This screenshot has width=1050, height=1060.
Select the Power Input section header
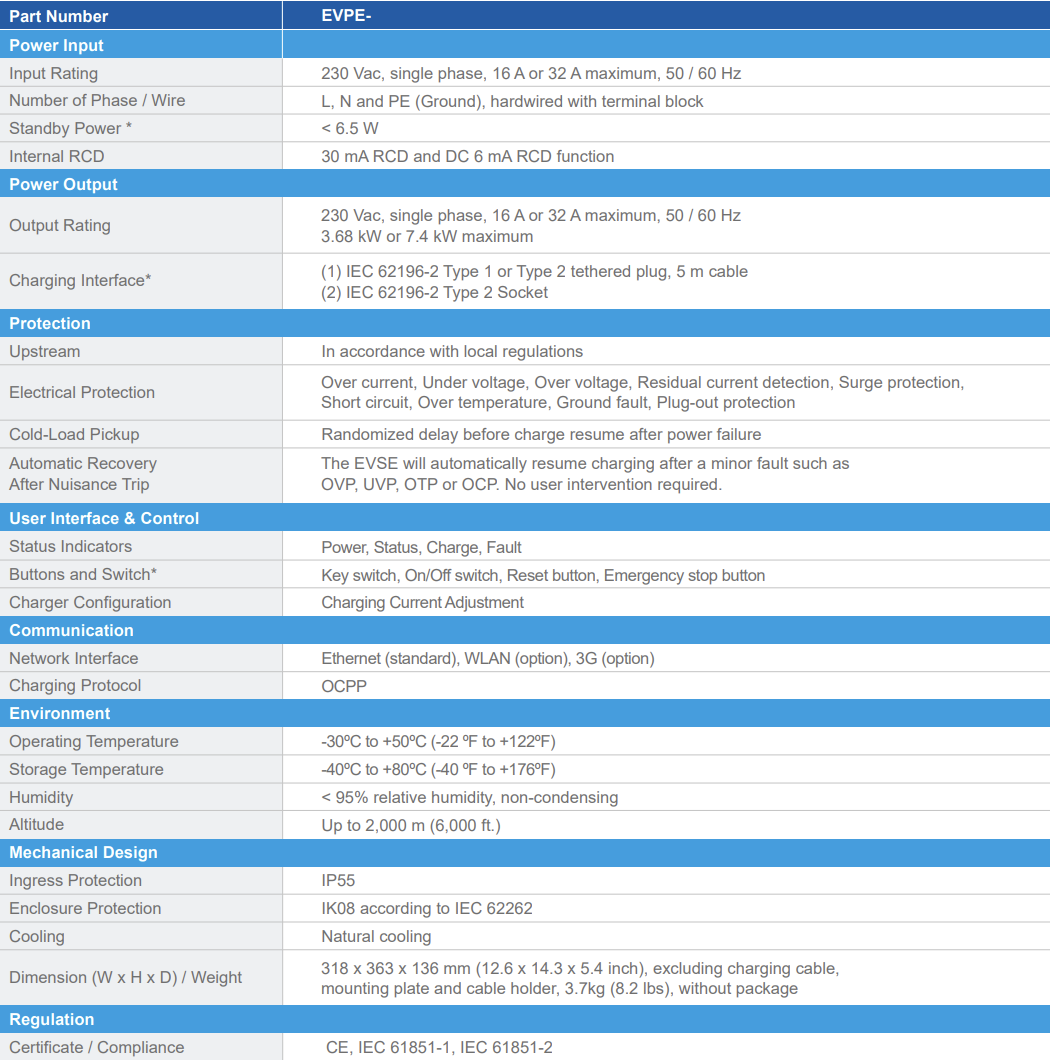57,45
